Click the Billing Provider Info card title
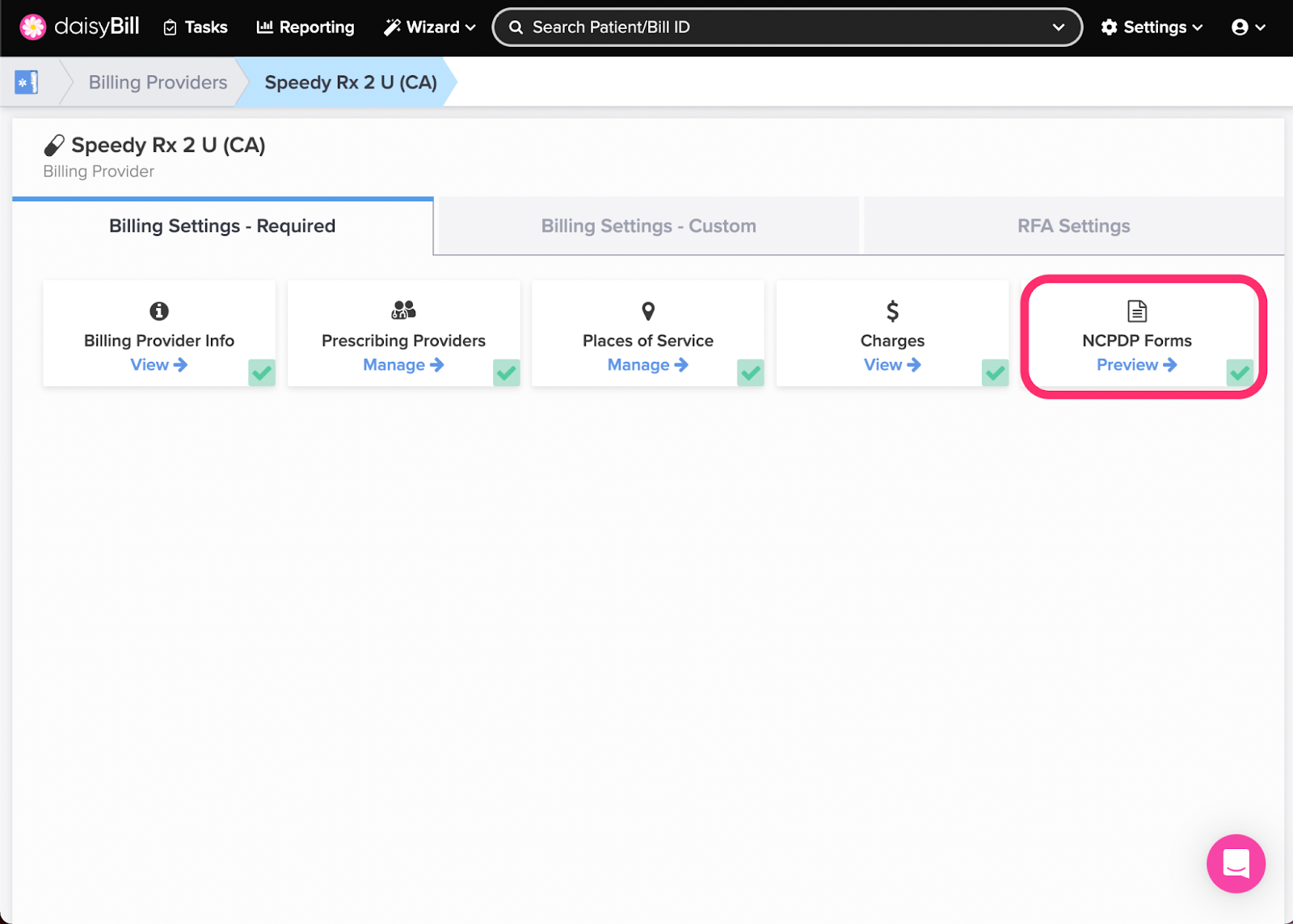 [x=159, y=341]
